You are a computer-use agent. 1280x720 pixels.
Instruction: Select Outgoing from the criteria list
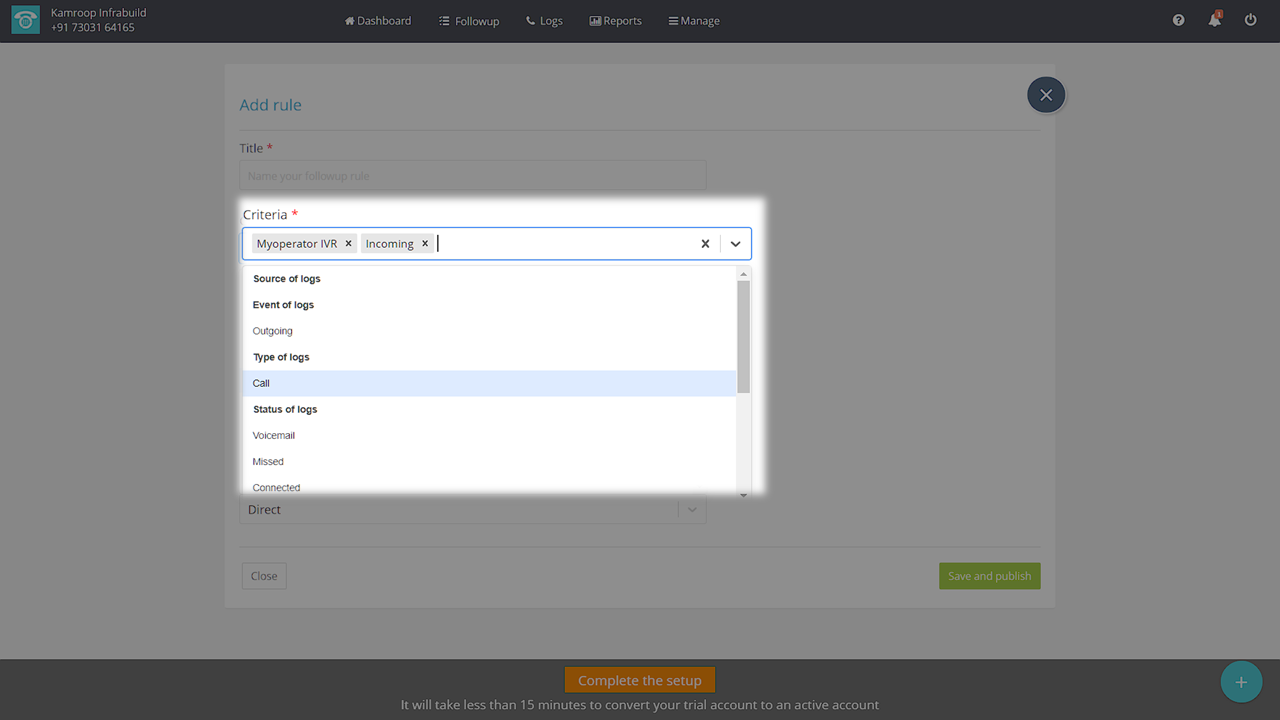273,331
